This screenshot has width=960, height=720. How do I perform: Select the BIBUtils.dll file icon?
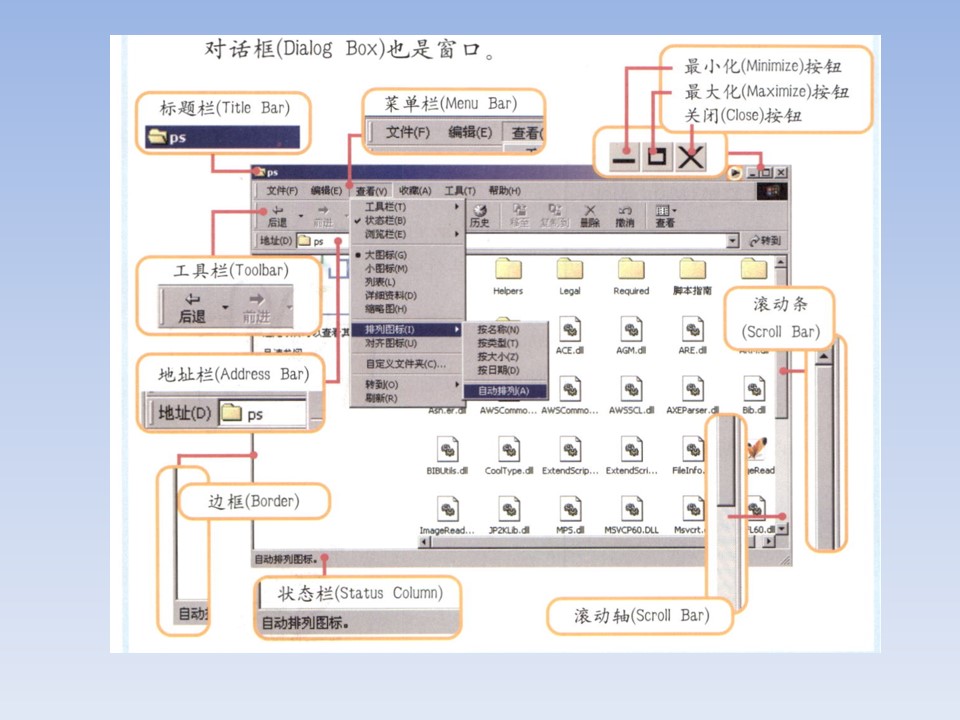(447, 450)
